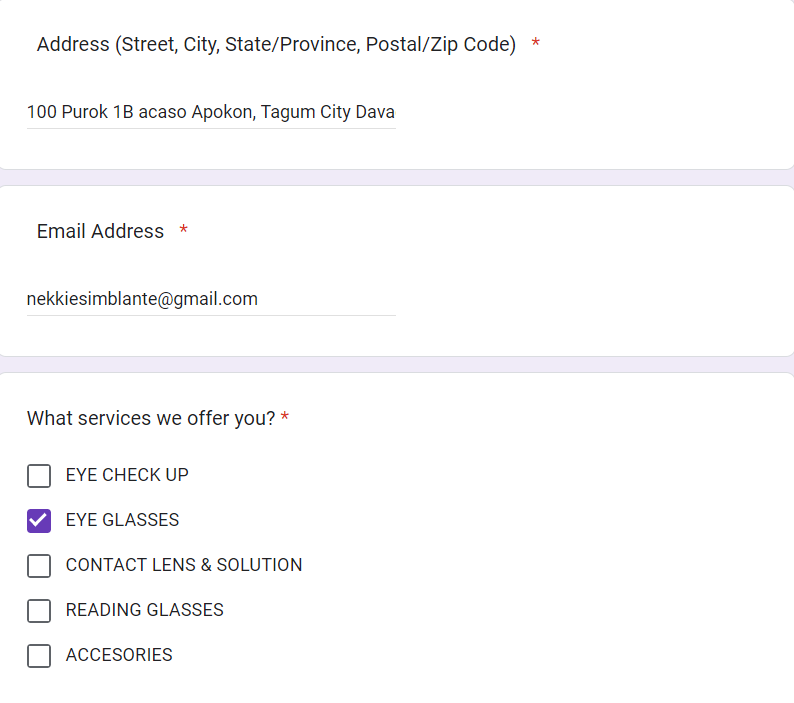Click the asterisk after the services question
Image resolution: width=794 pixels, height=703 pixels.
pos(285,418)
